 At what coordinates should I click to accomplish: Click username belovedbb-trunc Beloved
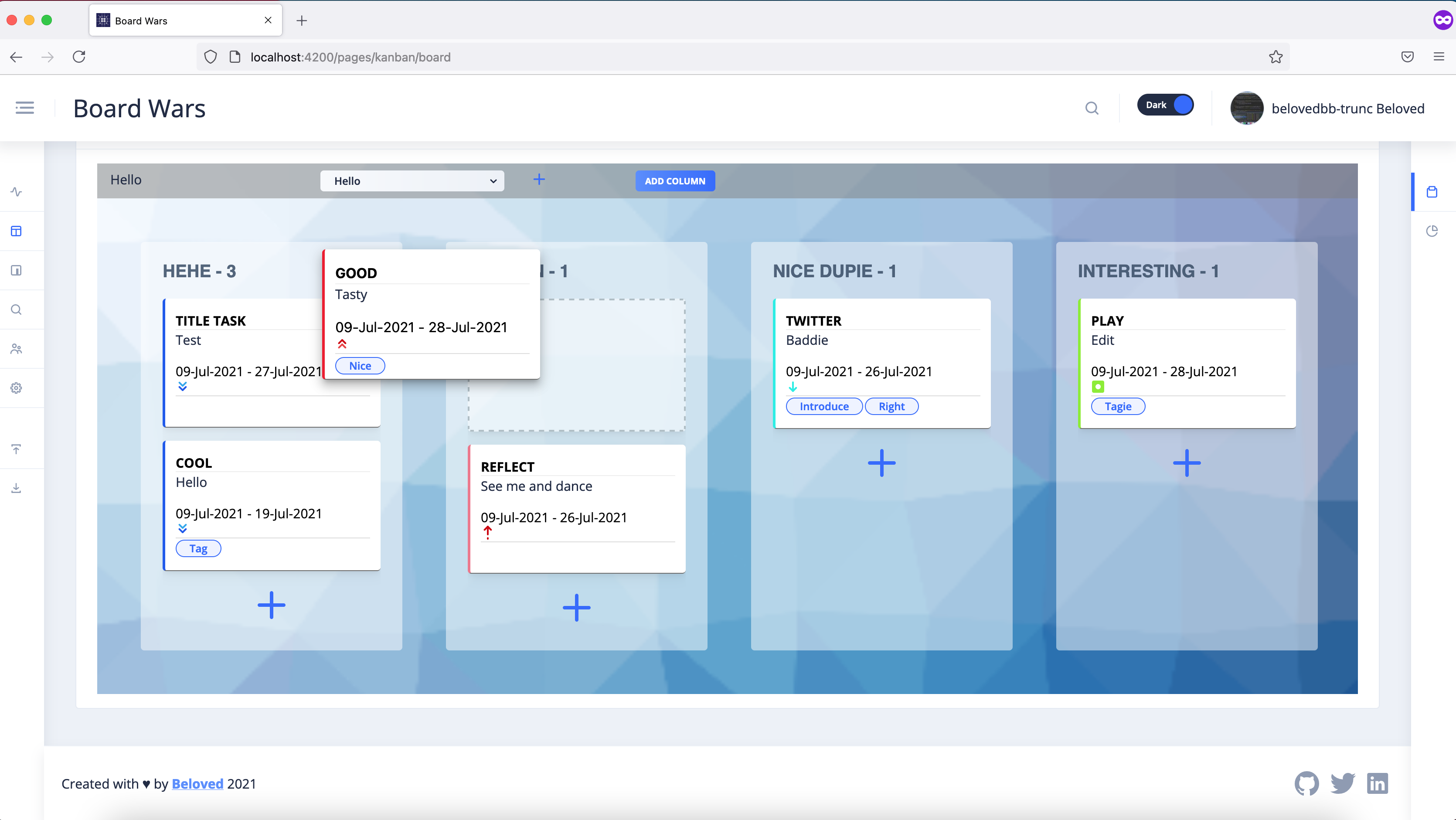coord(1347,109)
